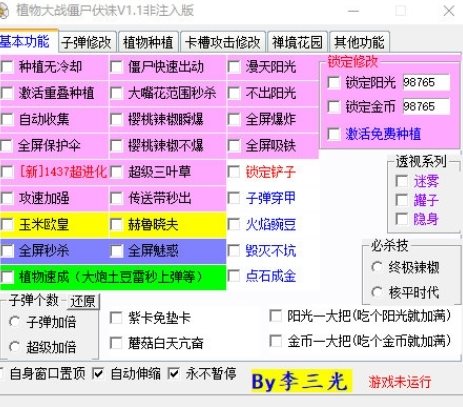The image size is (463, 407).
Task: Click the By 李三光 author label
Action: coord(301,381)
